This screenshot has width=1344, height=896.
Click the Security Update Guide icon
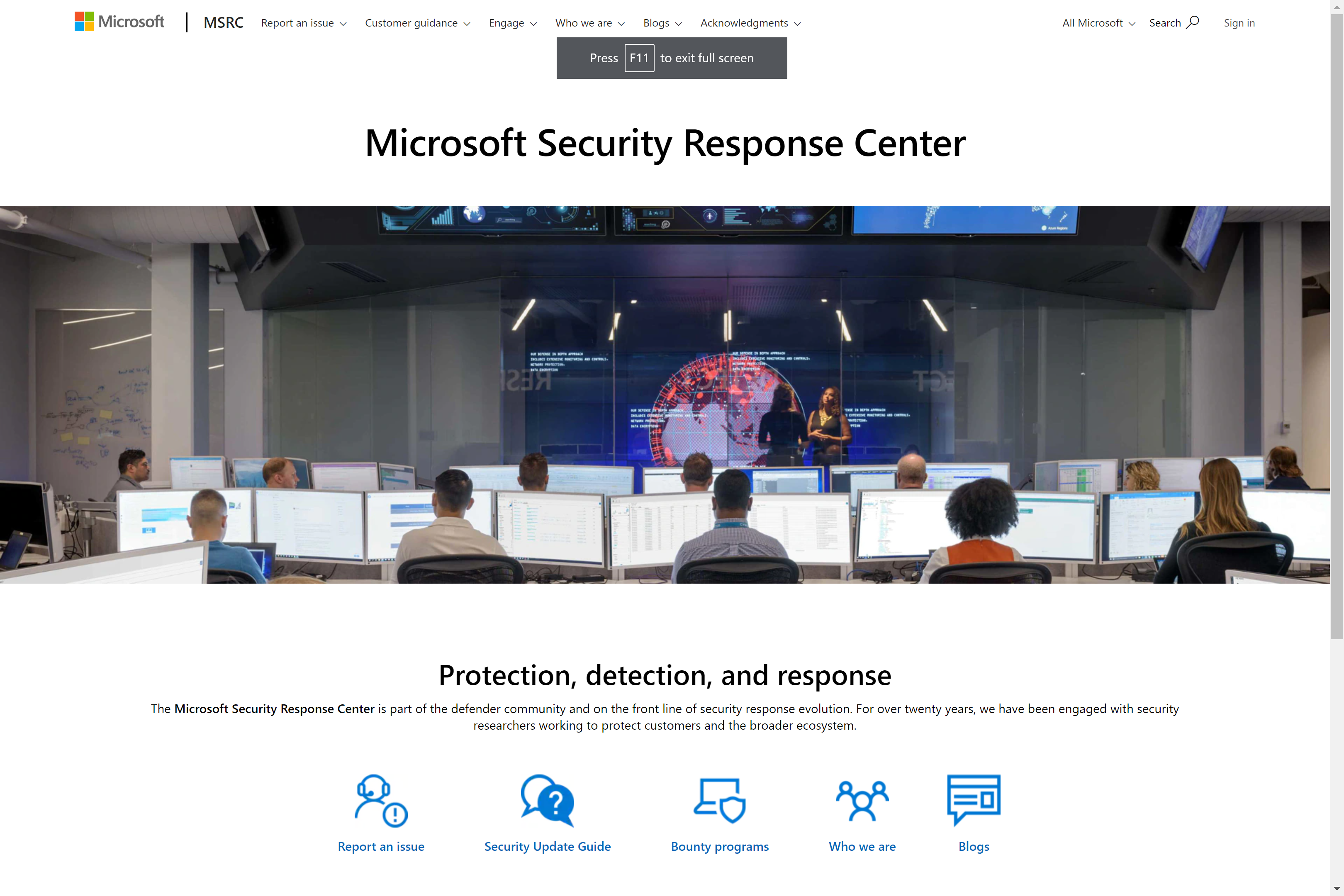[x=547, y=800]
